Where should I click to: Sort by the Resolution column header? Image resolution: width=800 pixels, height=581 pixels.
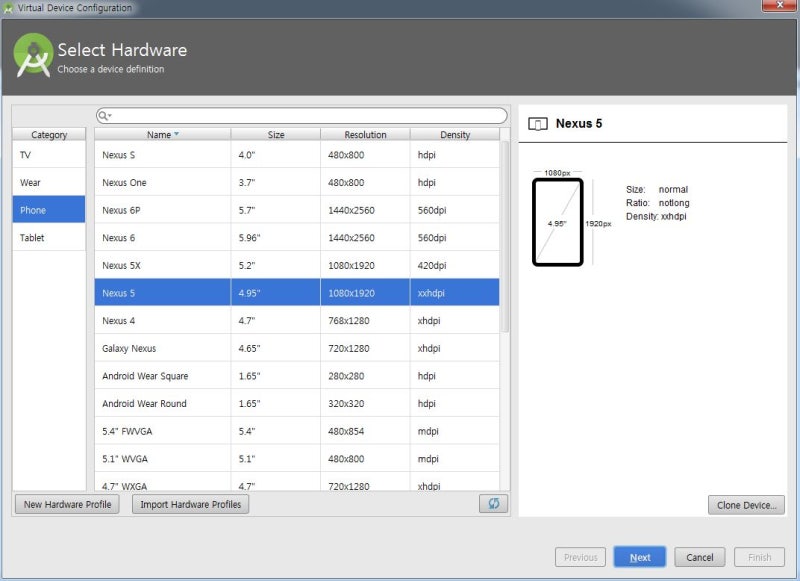(365, 135)
